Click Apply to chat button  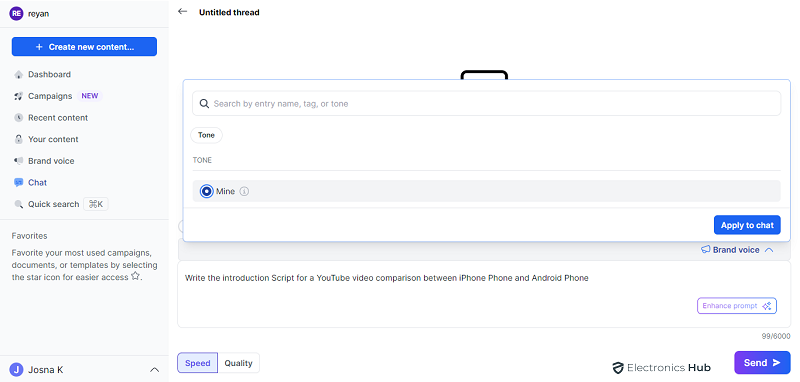pos(747,225)
